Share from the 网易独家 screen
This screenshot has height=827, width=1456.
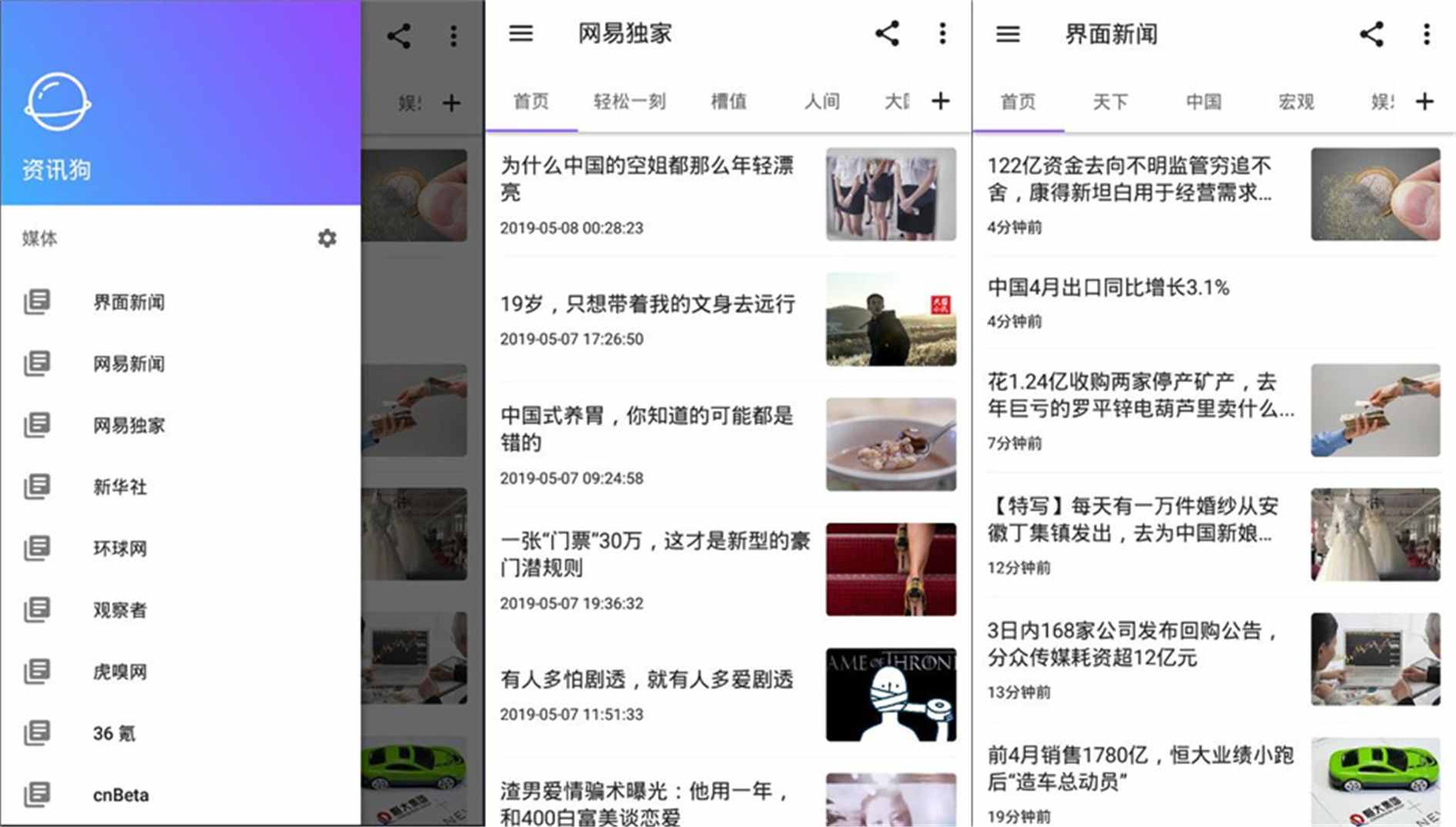point(887,33)
